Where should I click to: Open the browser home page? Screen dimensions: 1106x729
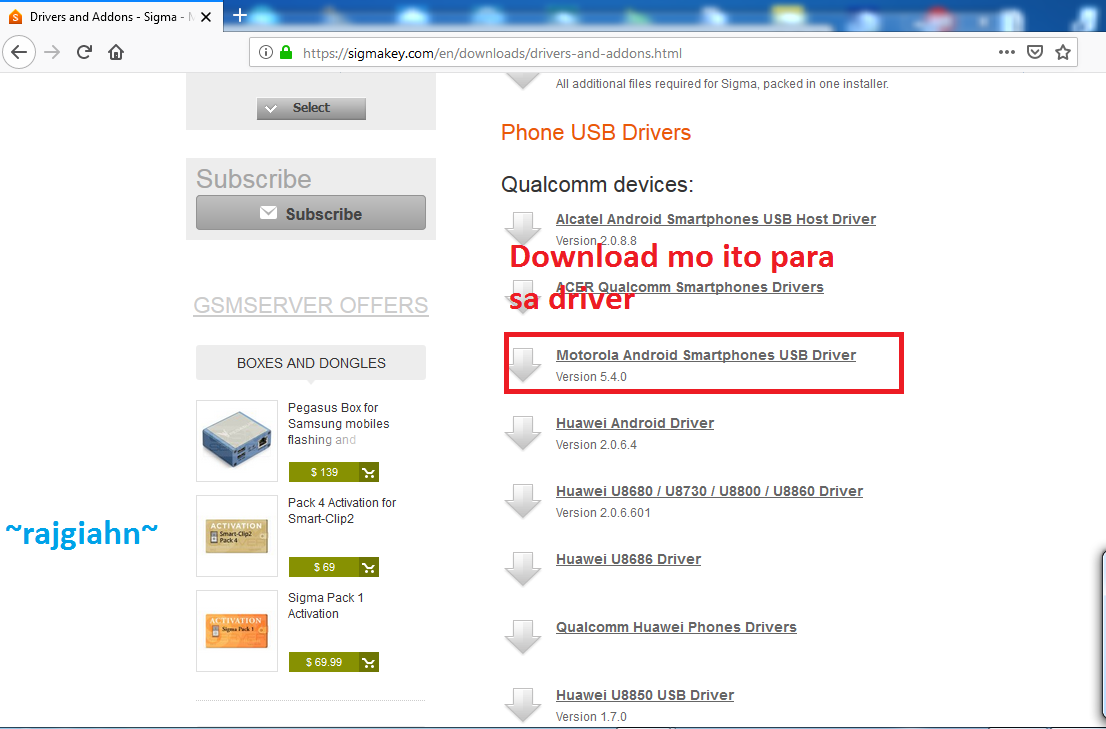coord(116,52)
